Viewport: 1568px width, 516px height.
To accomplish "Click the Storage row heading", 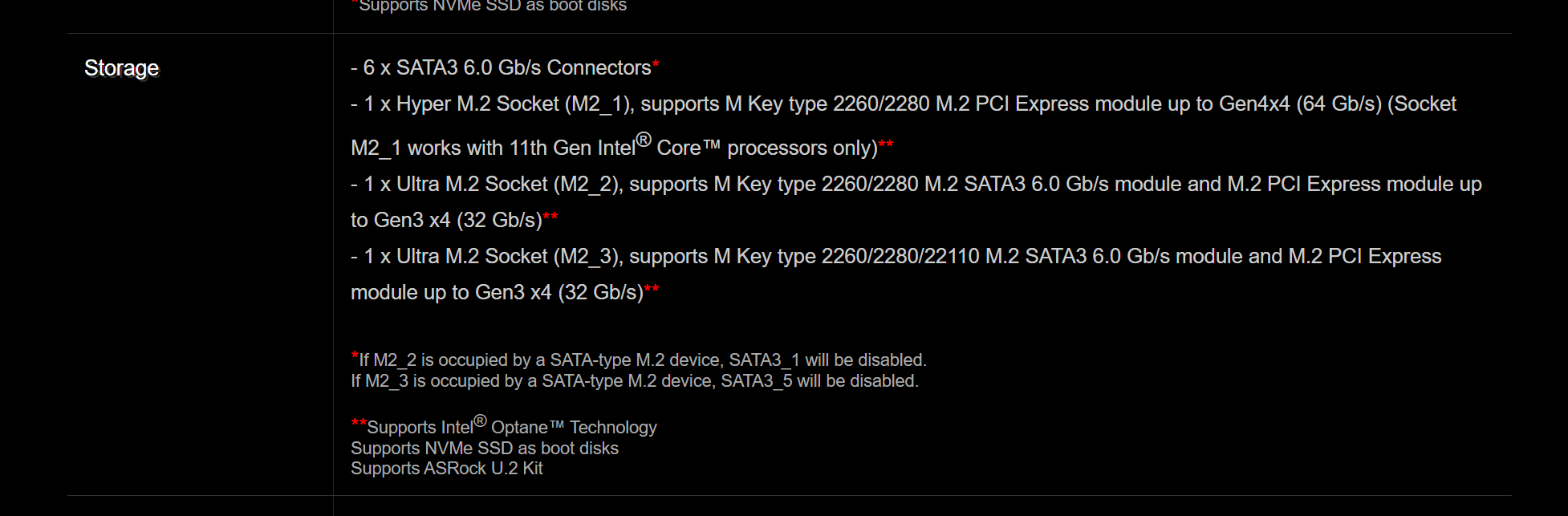I will [x=121, y=68].
